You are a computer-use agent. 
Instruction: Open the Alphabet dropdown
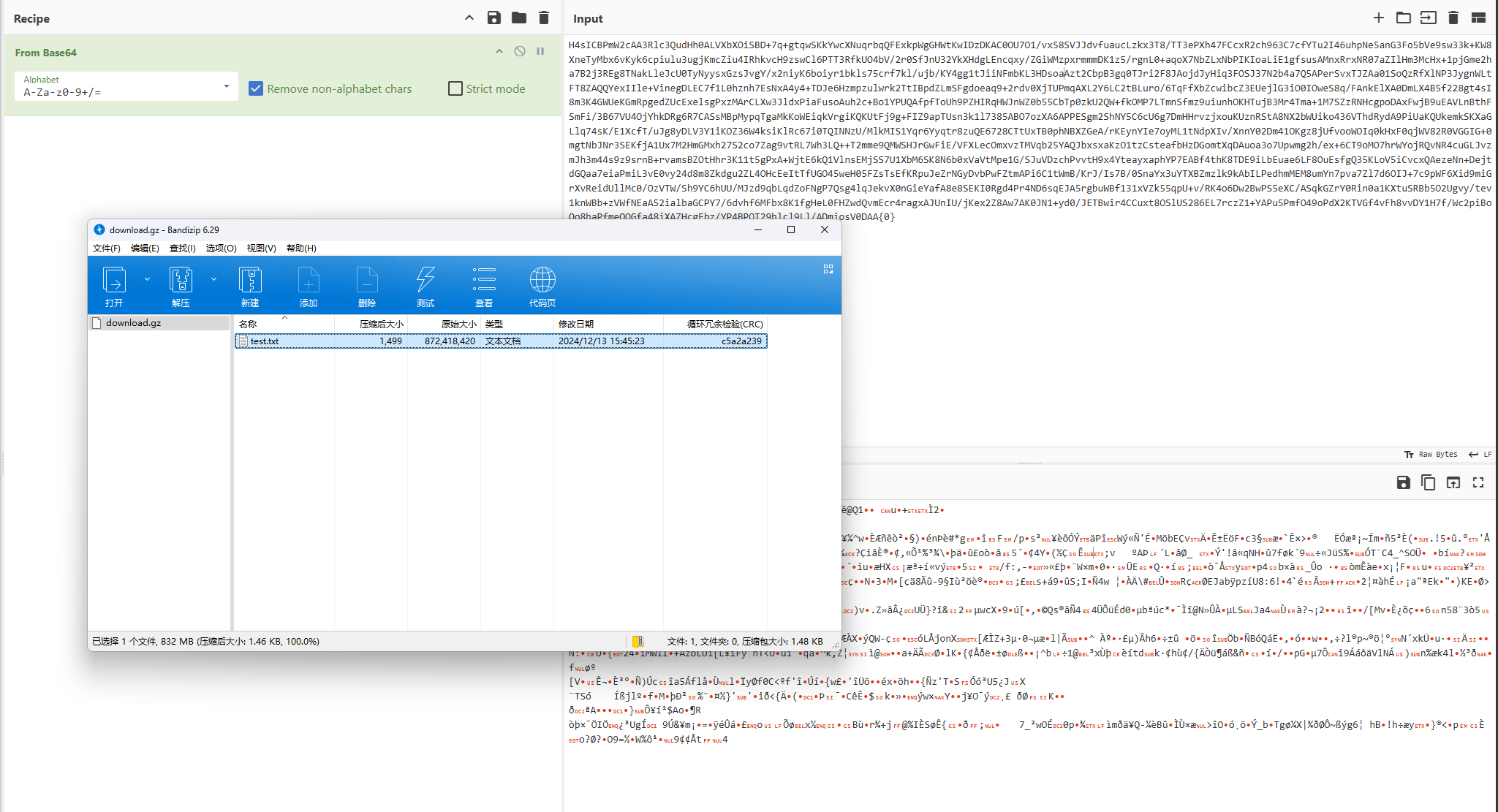(226, 86)
